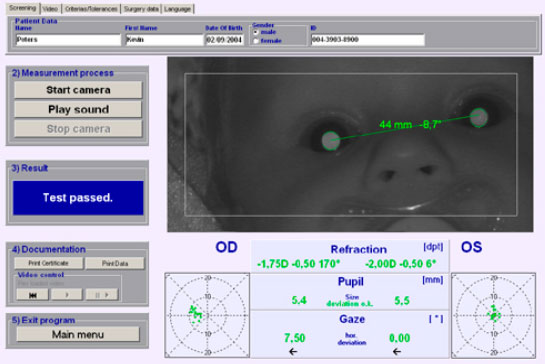Screen dimensions: 545x364
Task: Click the camera image of the face
Action: [350, 144]
